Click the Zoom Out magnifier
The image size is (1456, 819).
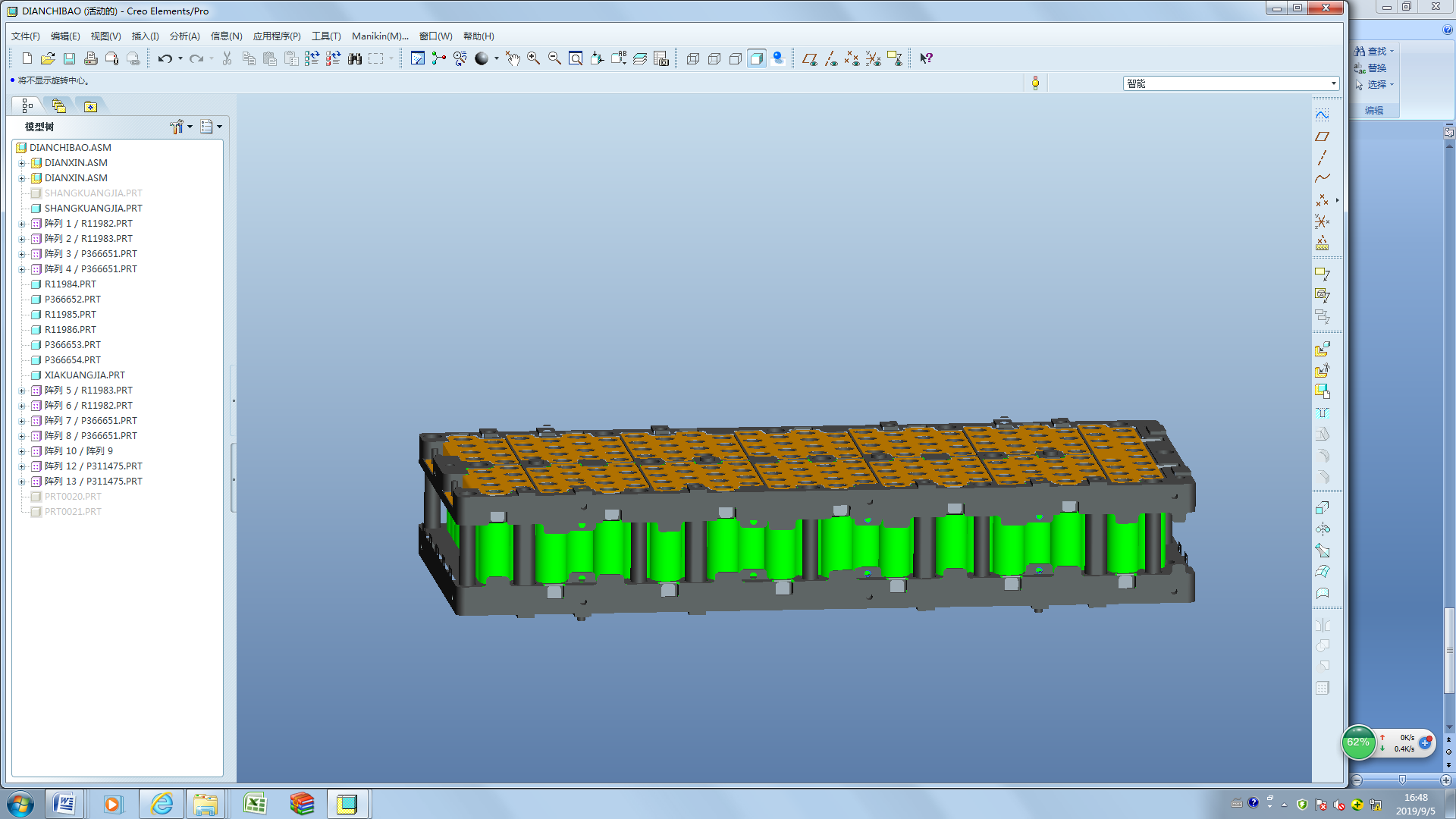tap(554, 58)
